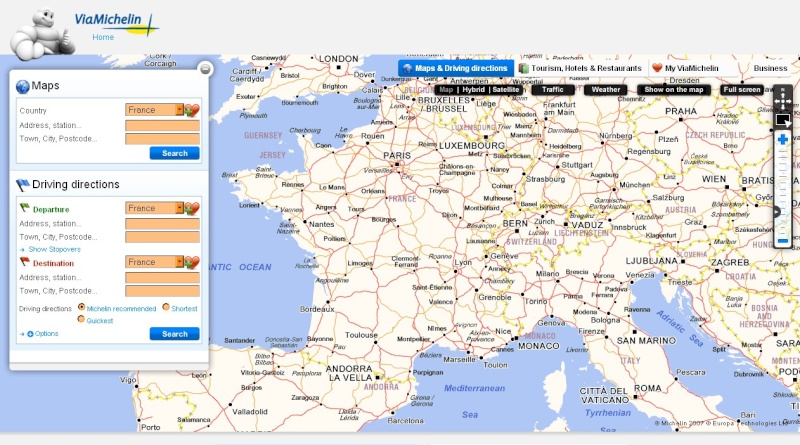Switch map view to Hybrid mode
800x445 pixels.
(473, 89)
